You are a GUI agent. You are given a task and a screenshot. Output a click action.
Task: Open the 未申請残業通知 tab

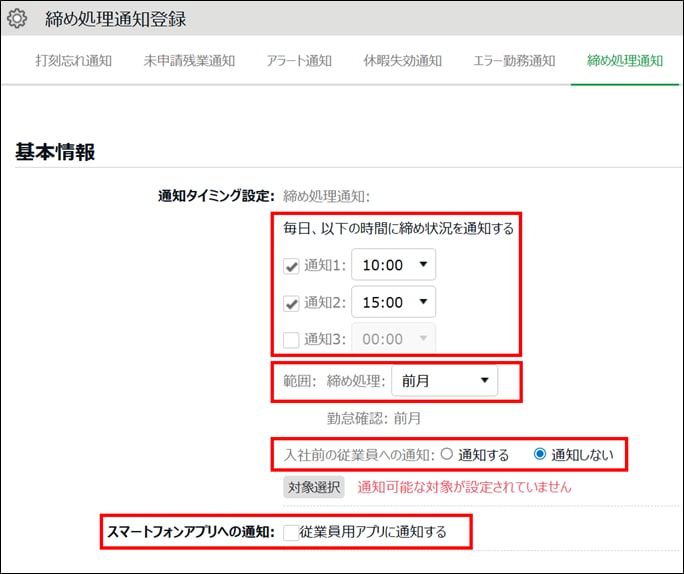tap(189, 60)
